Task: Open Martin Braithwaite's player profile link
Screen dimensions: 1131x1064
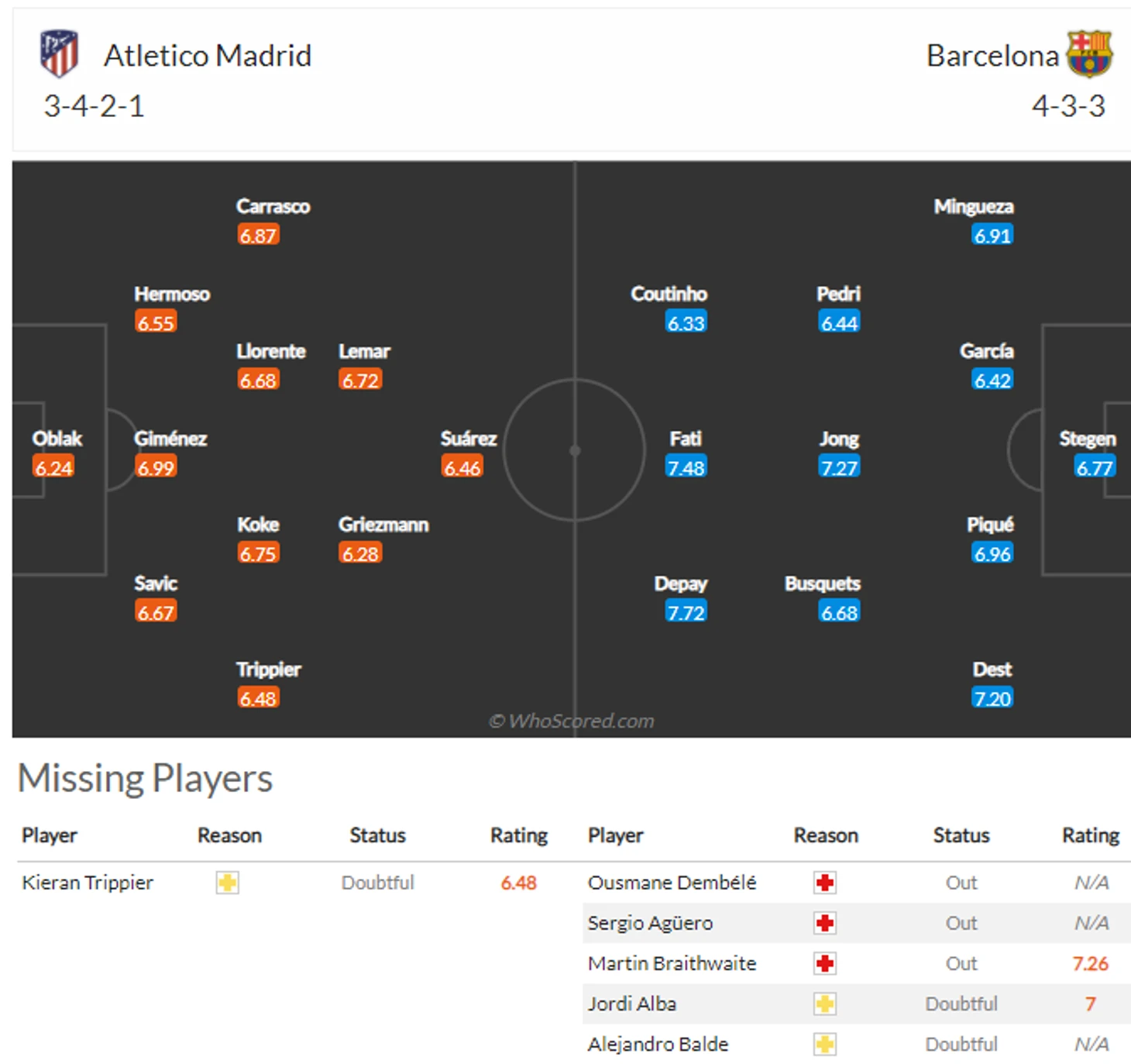Action: point(672,963)
